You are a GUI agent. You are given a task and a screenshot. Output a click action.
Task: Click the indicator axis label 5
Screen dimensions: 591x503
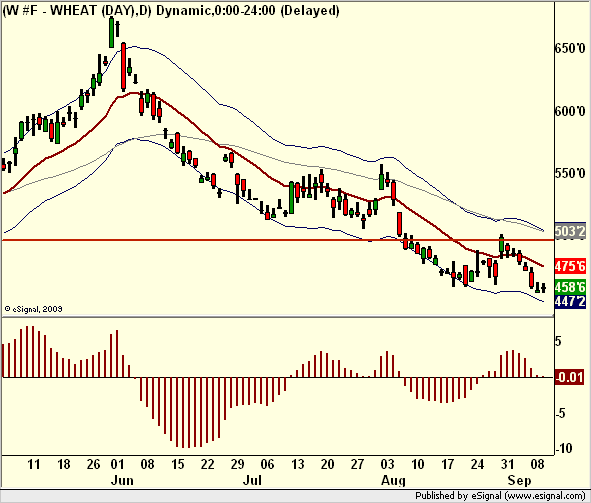(559, 341)
